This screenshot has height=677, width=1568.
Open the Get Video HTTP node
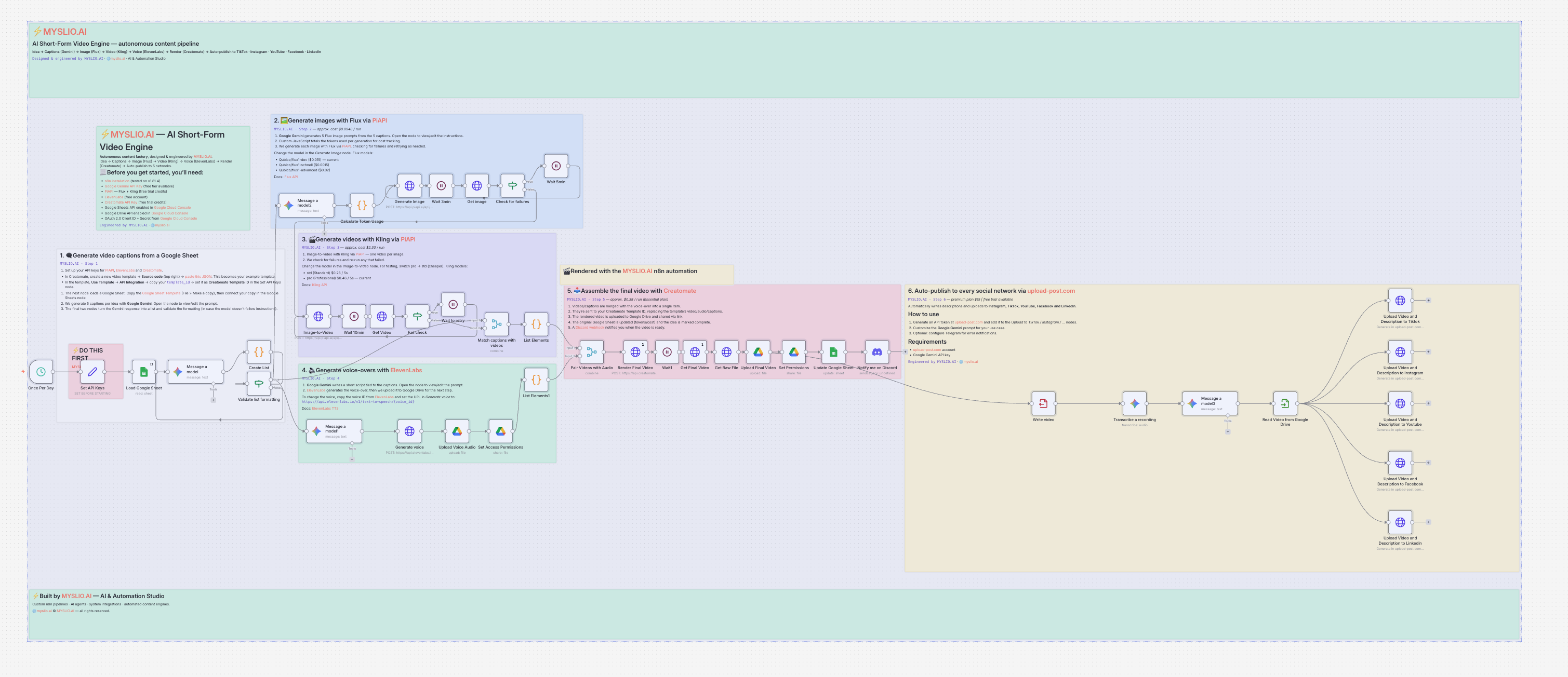[x=382, y=316]
